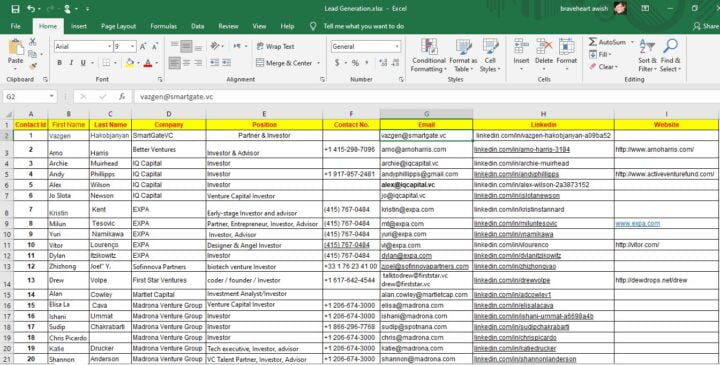Click the Insert Function fx icon
Viewport: 720px width, 365px height.
(x=122, y=97)
